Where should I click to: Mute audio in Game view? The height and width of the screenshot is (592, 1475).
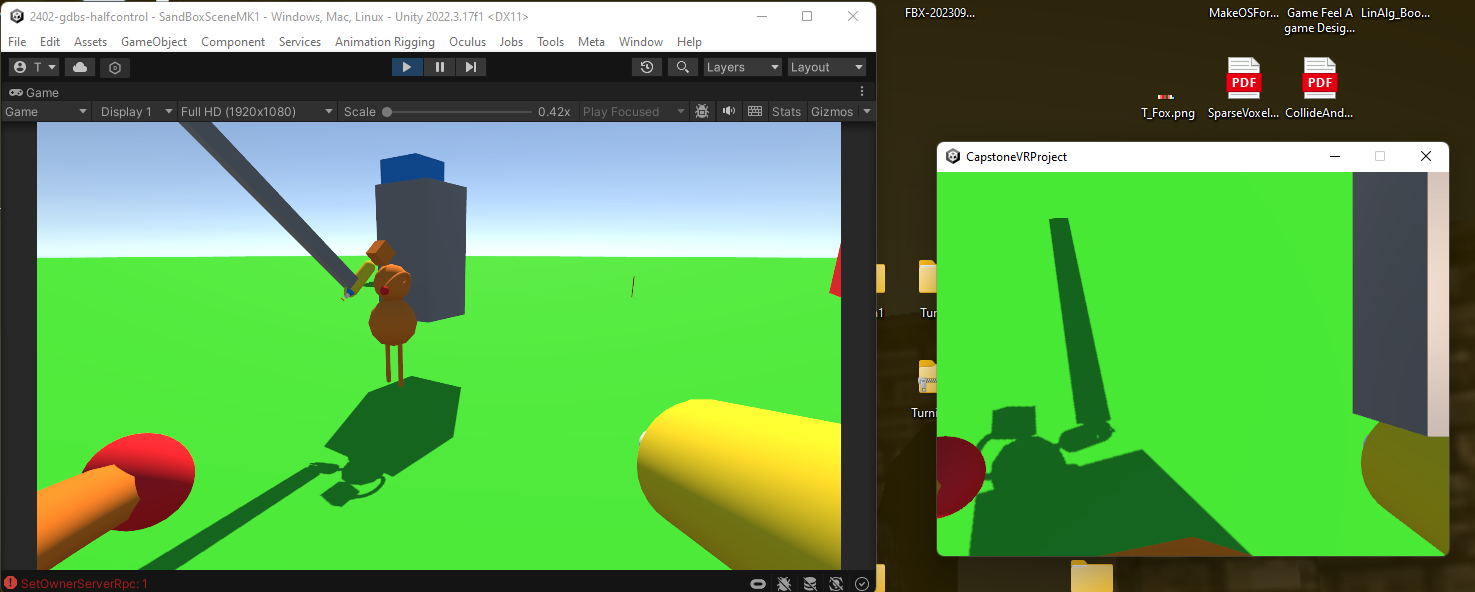(x=729, y=111)
